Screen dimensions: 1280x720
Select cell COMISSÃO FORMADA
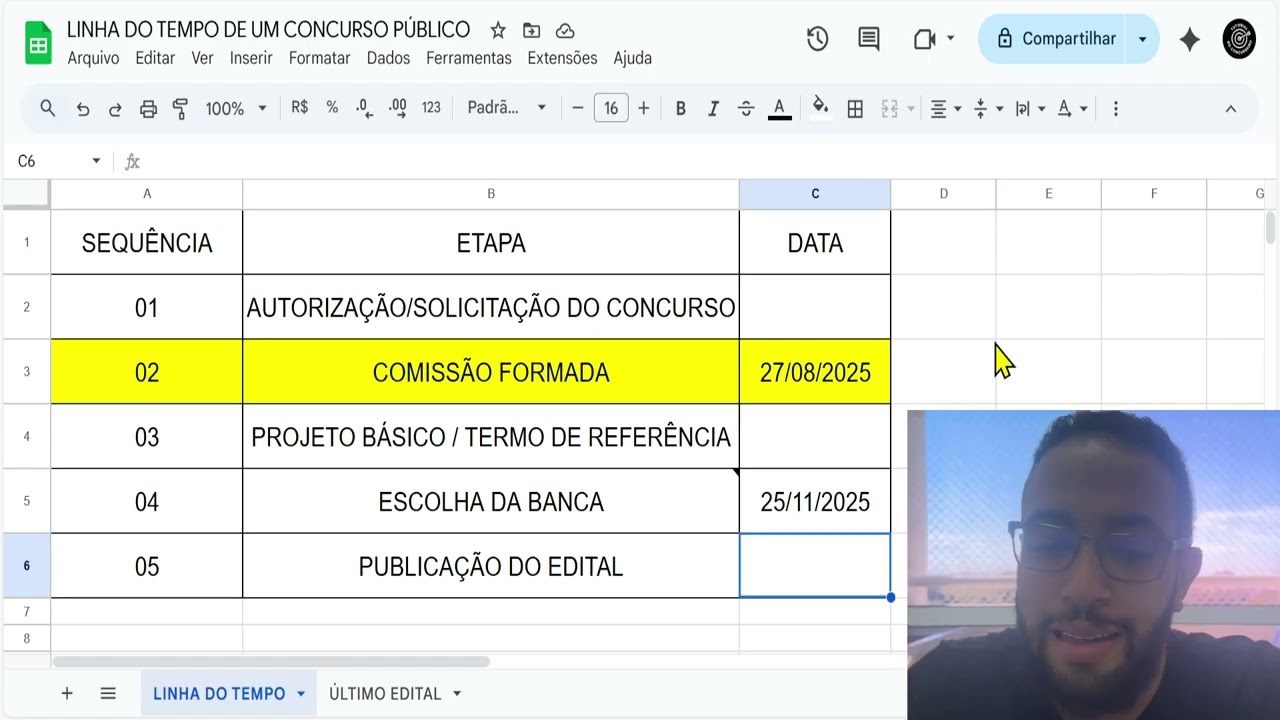491,372
